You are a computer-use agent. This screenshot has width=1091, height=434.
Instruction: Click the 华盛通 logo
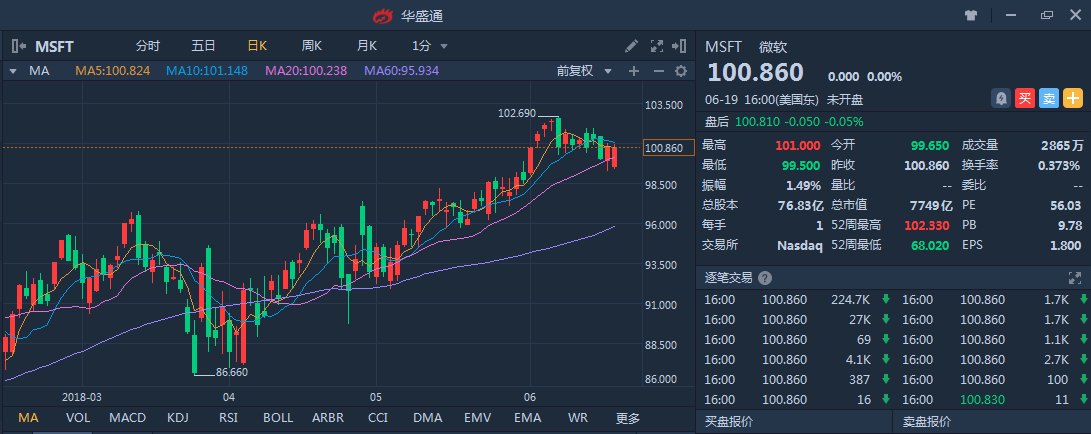[x=384, y=15]
